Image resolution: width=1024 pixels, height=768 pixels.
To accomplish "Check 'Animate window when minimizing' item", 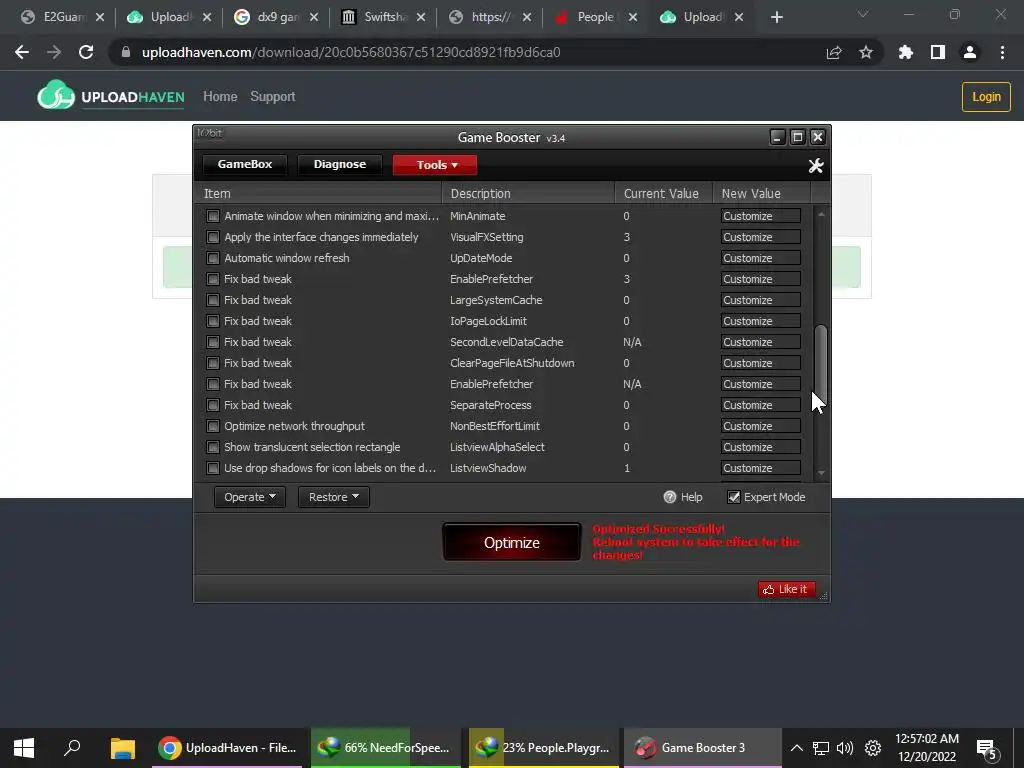I will pyautogui.click(x=212, y=216).
